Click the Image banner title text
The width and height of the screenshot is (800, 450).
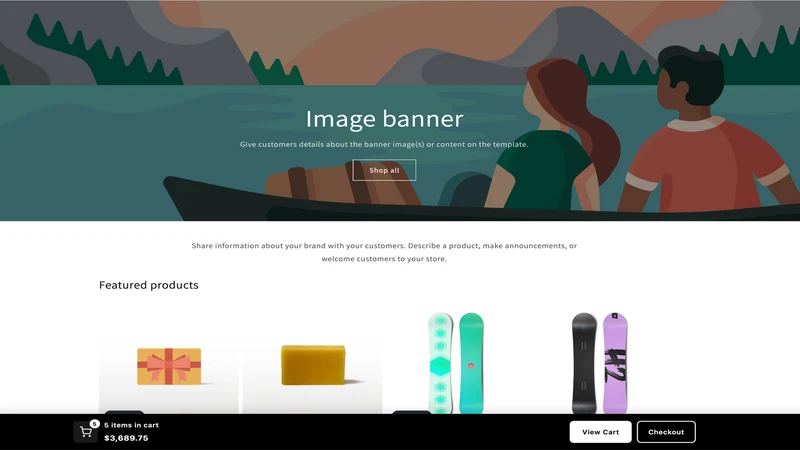[x=384, y=119]
